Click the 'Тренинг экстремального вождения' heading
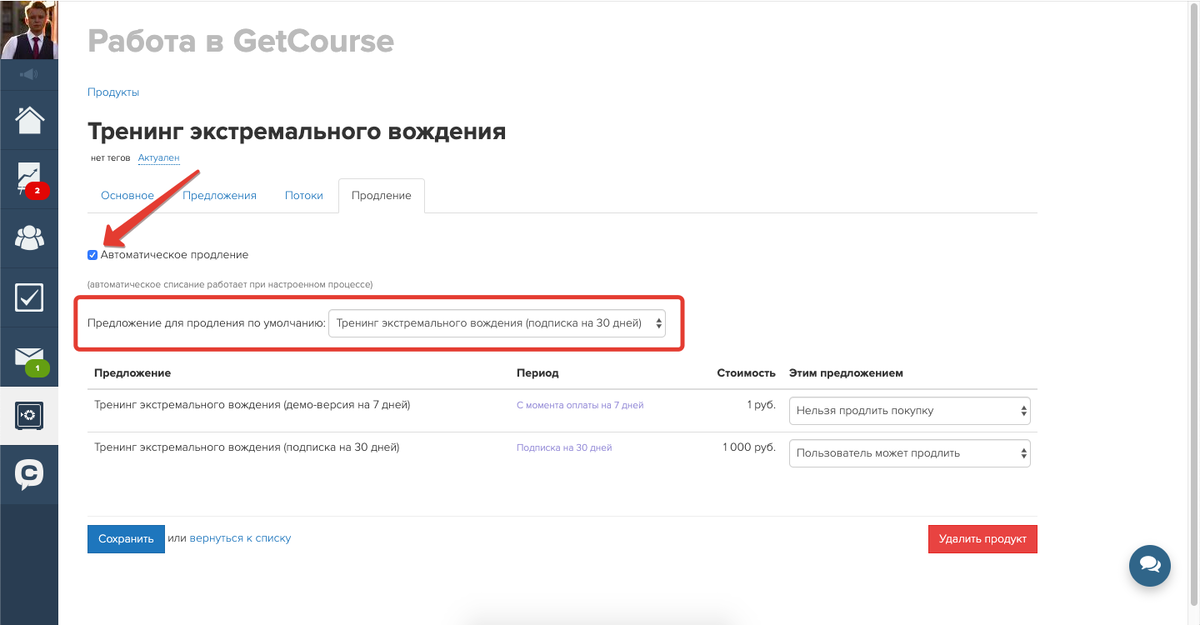1200x625 pixels. coord(297,132)
